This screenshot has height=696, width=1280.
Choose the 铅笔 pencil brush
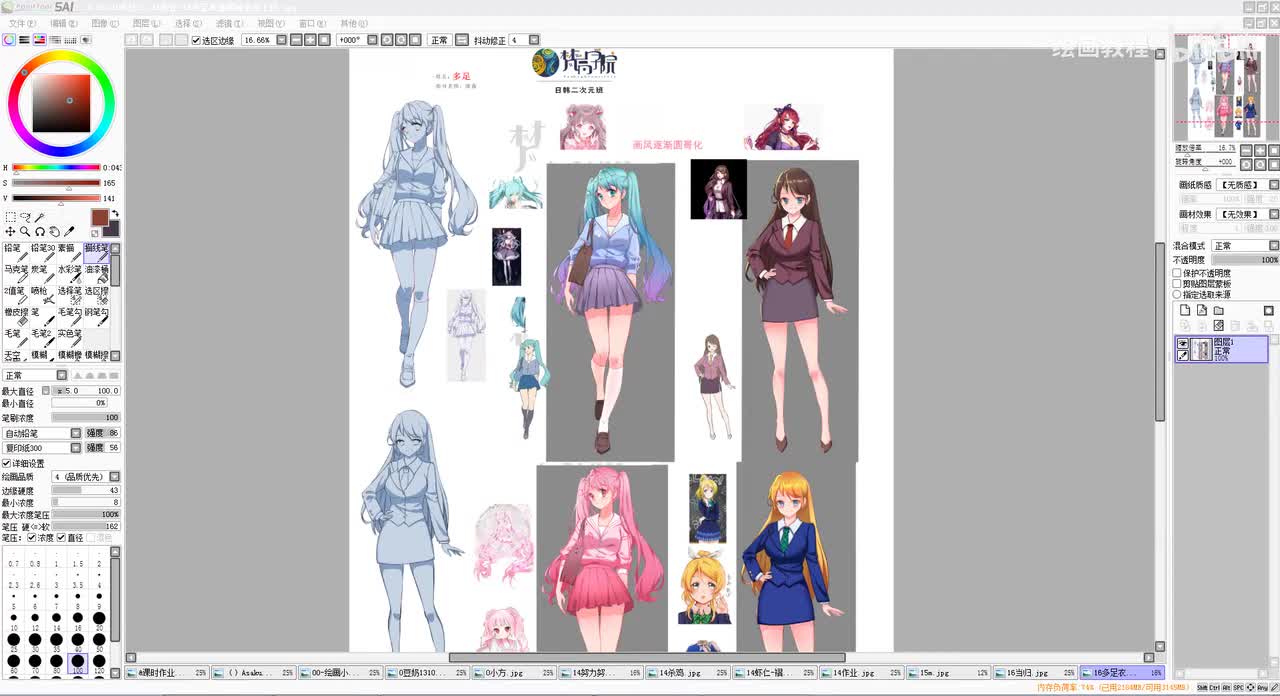pos(15,252)
